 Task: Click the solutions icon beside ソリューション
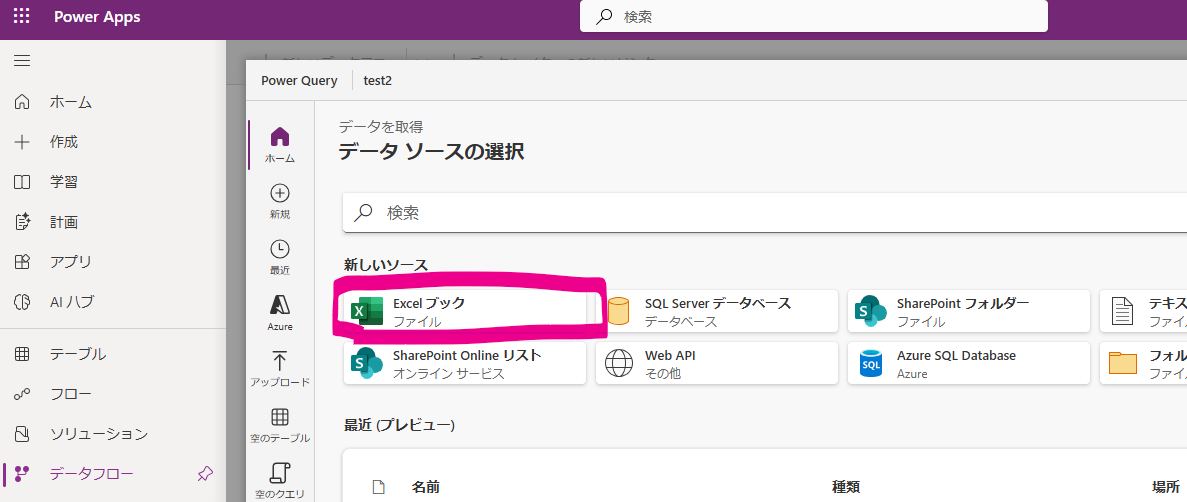coord(22,435)
